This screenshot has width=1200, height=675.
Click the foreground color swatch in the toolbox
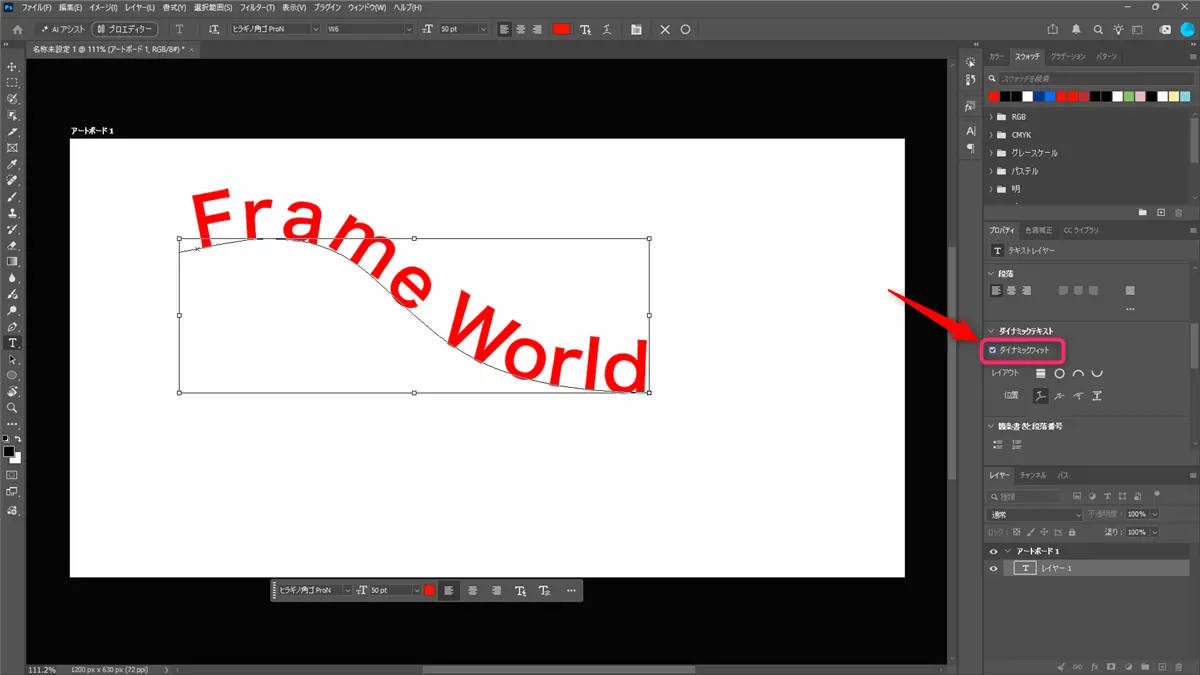coord(9,452)
